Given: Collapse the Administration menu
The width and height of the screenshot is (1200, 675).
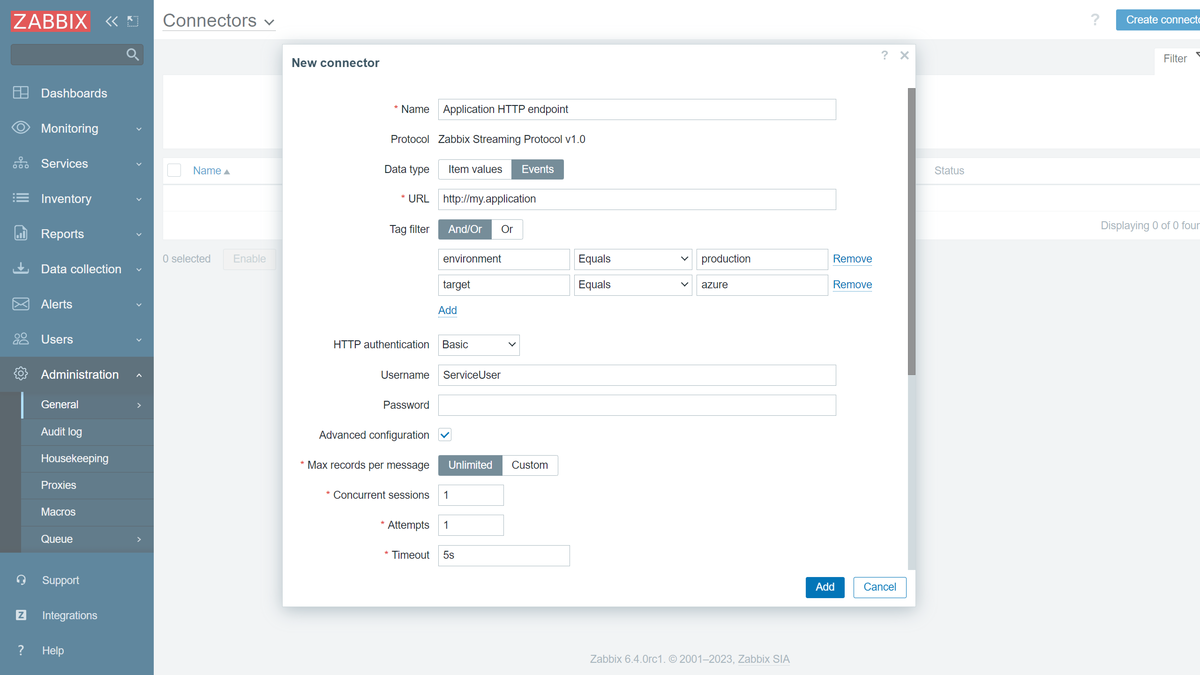Looking at the screenshot, I should 139,375.
